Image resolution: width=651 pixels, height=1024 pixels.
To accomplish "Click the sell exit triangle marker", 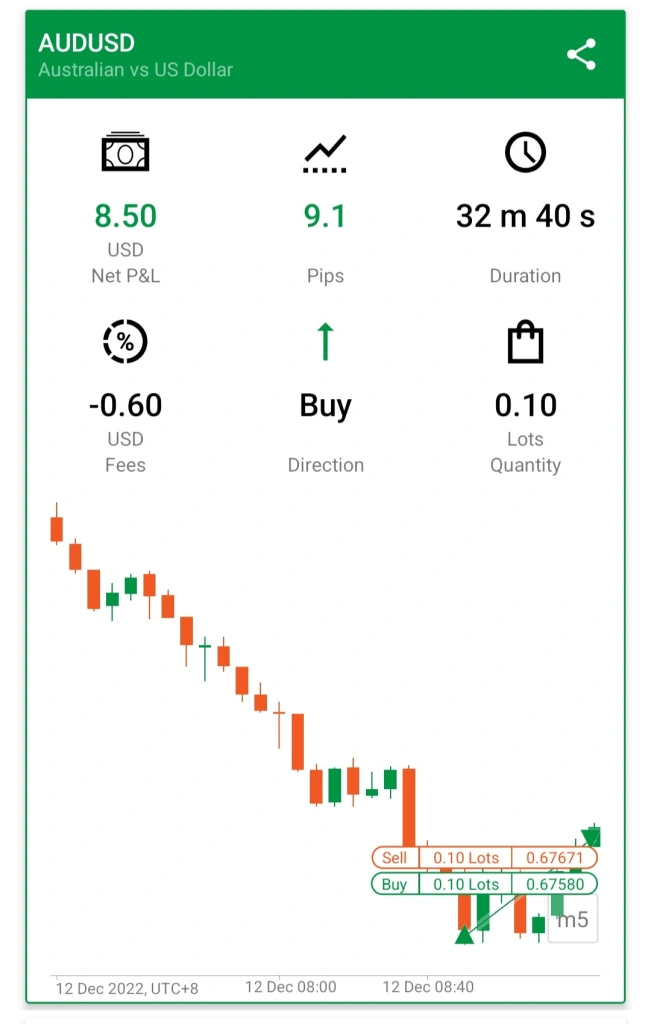I will (x=591, y=837).
